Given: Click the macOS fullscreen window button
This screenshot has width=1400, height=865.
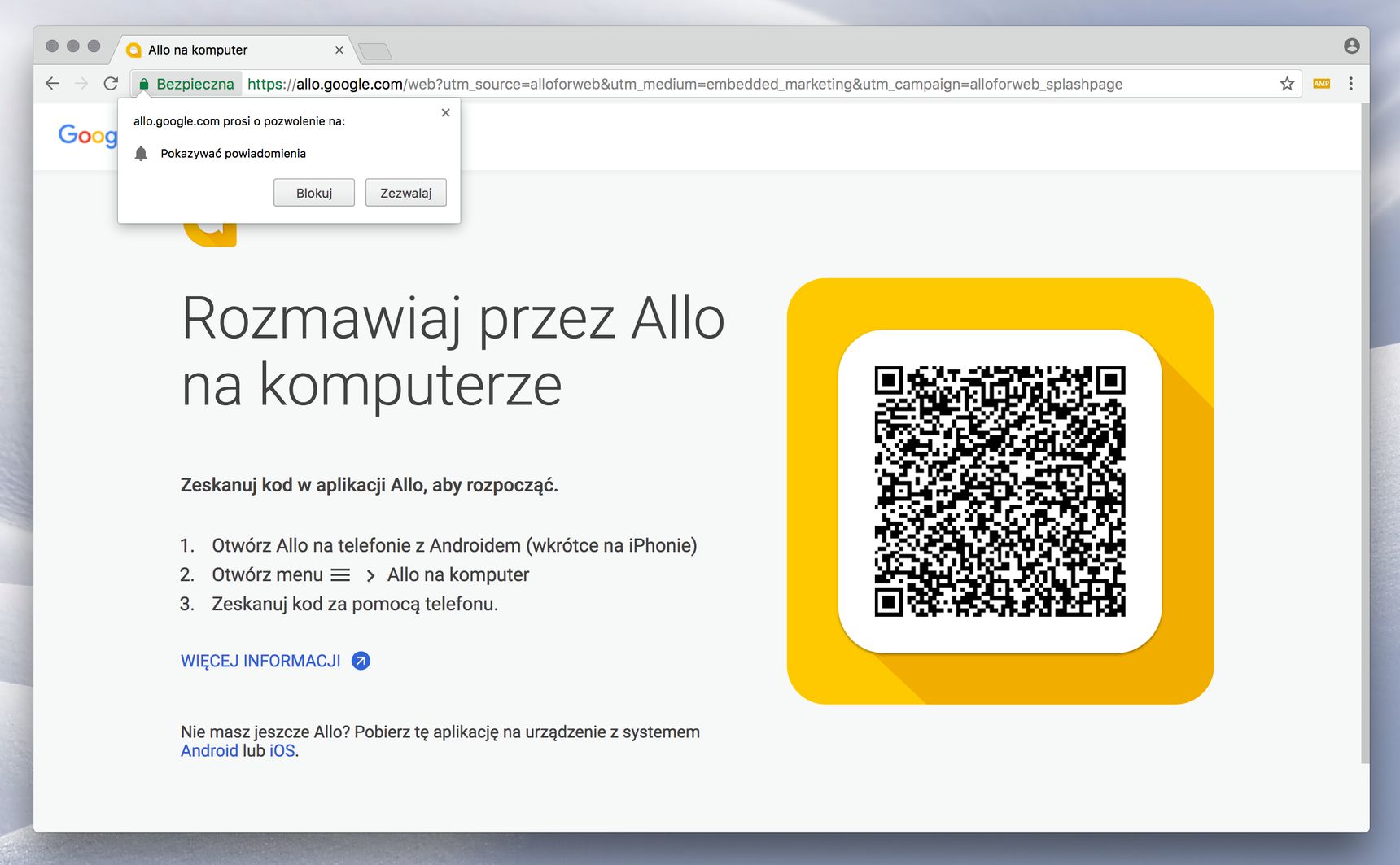Looking at the screenshot, I should [x=94, y=46].
